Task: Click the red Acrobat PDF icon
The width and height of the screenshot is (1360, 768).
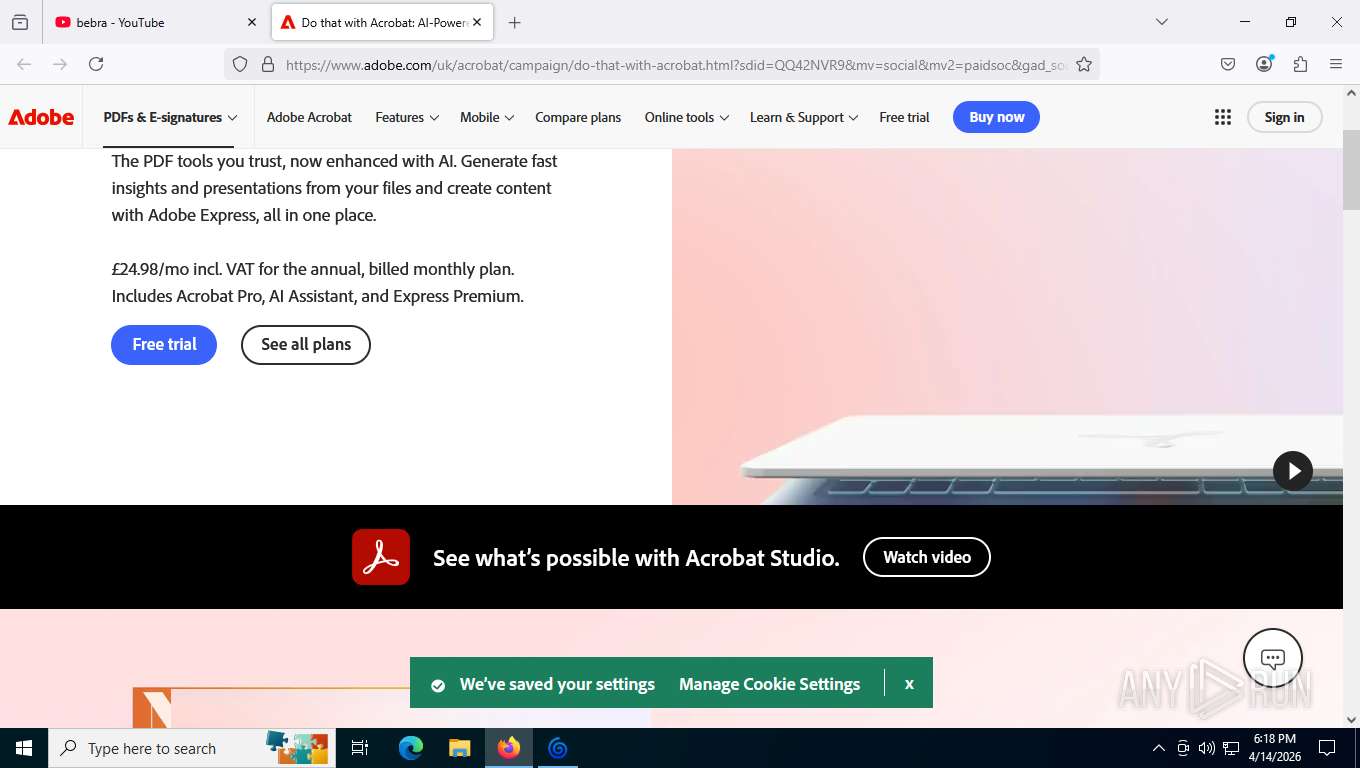Action: coord(381,557)
